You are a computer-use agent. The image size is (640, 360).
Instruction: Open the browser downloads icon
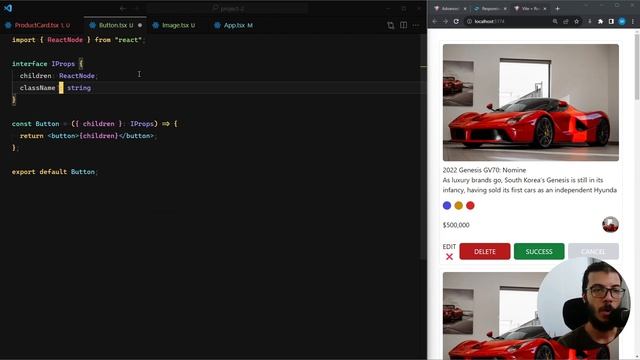pyautogui.click(x=589, y=21)
